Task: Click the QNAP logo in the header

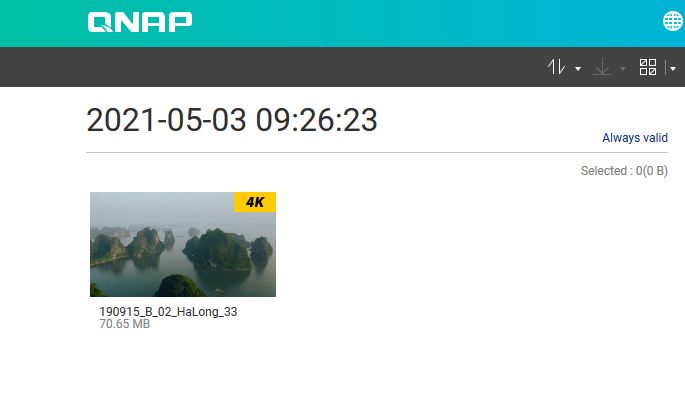Action: click(140, 22)
